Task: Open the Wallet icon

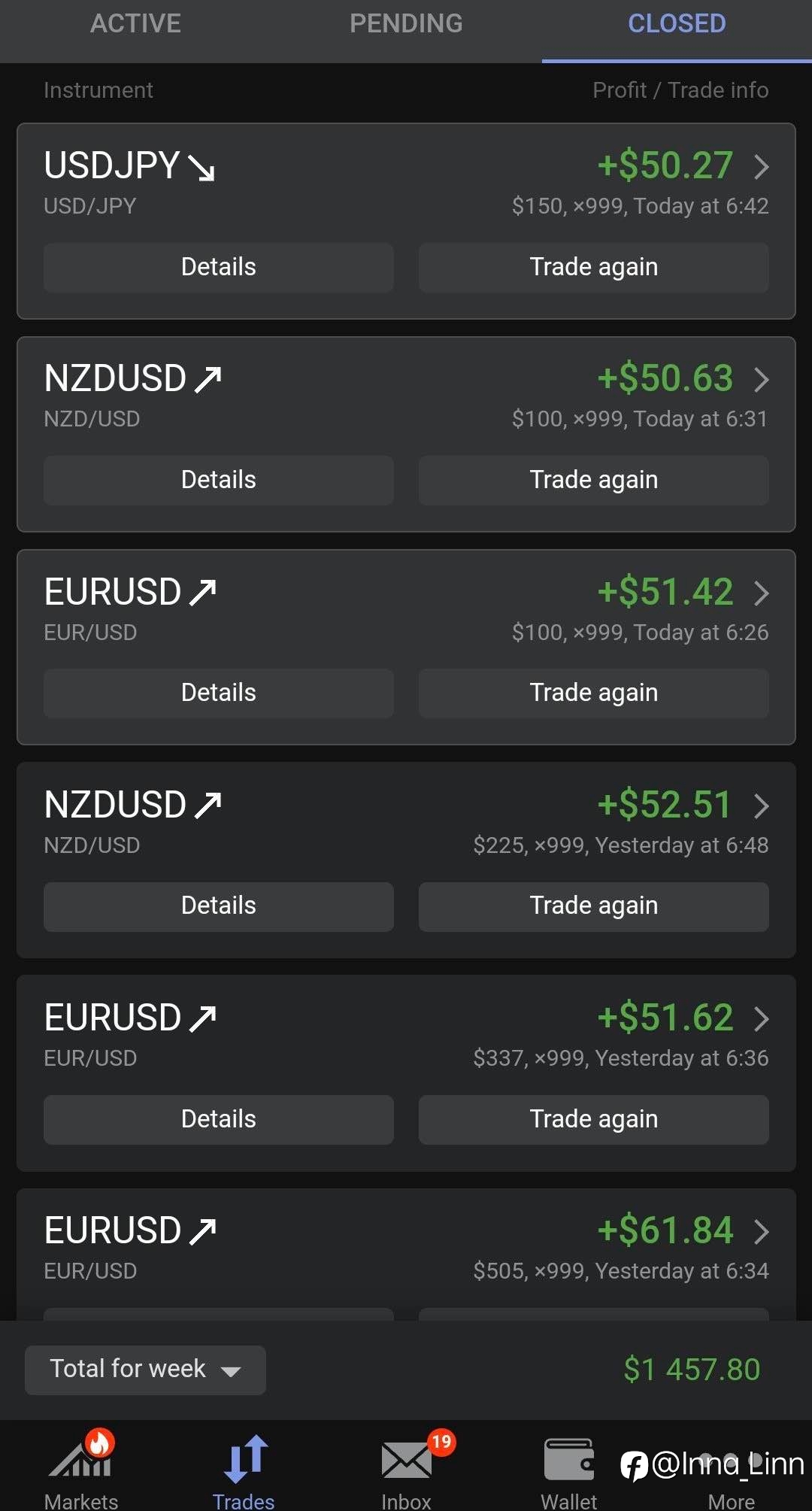Action: click(x=568, y=1460)
